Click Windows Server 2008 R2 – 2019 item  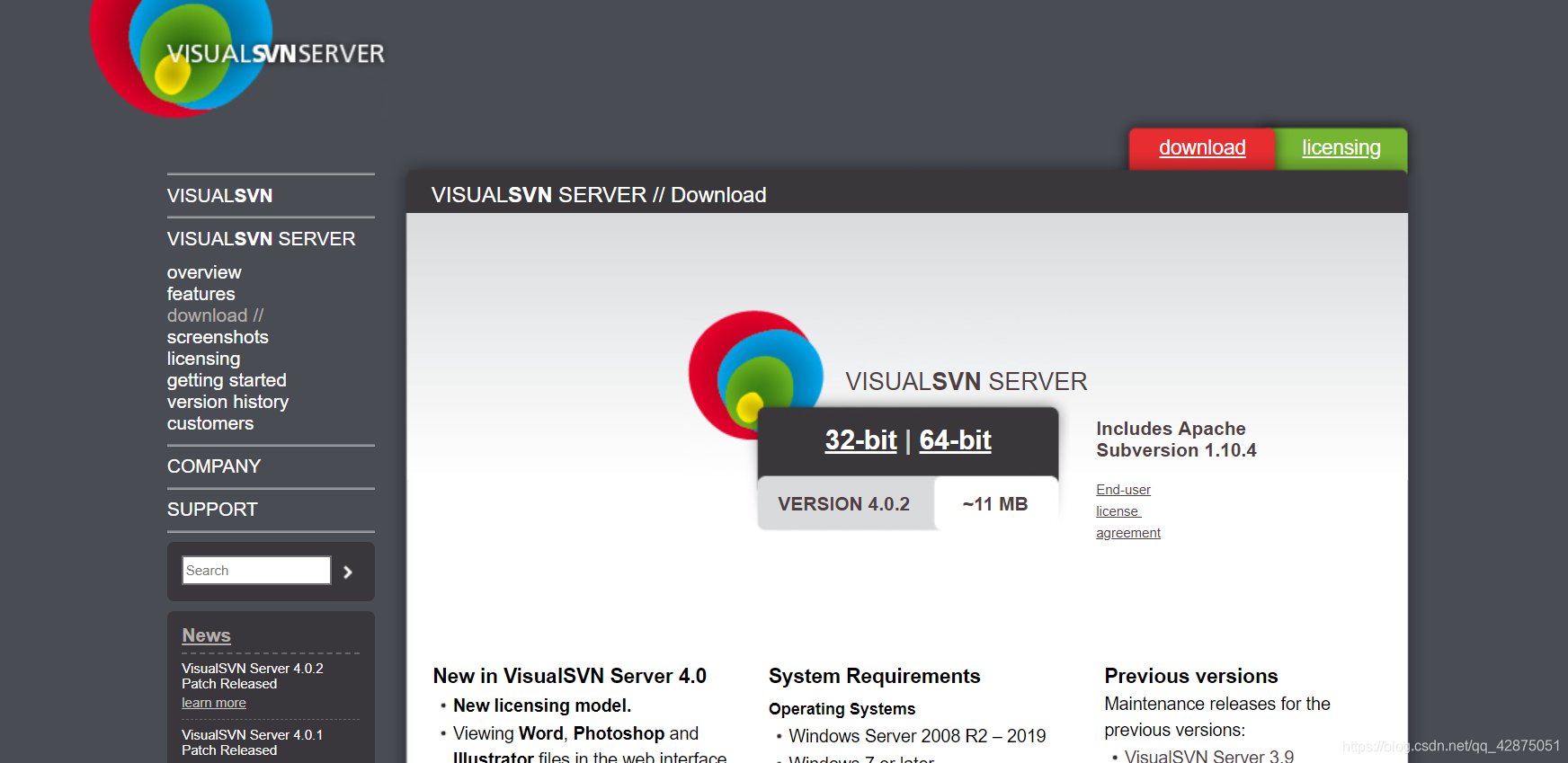pyautogui.click(x=917, y=736)
